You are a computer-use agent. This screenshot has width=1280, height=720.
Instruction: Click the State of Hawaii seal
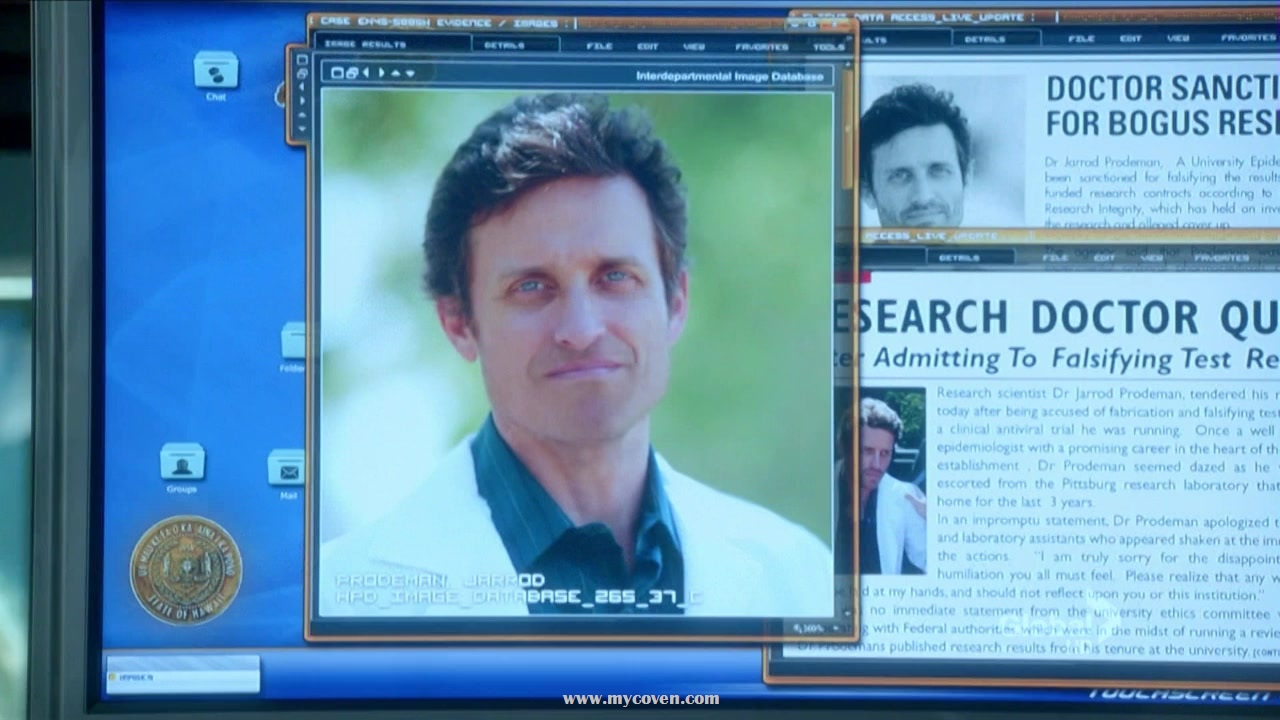point(186,571)
